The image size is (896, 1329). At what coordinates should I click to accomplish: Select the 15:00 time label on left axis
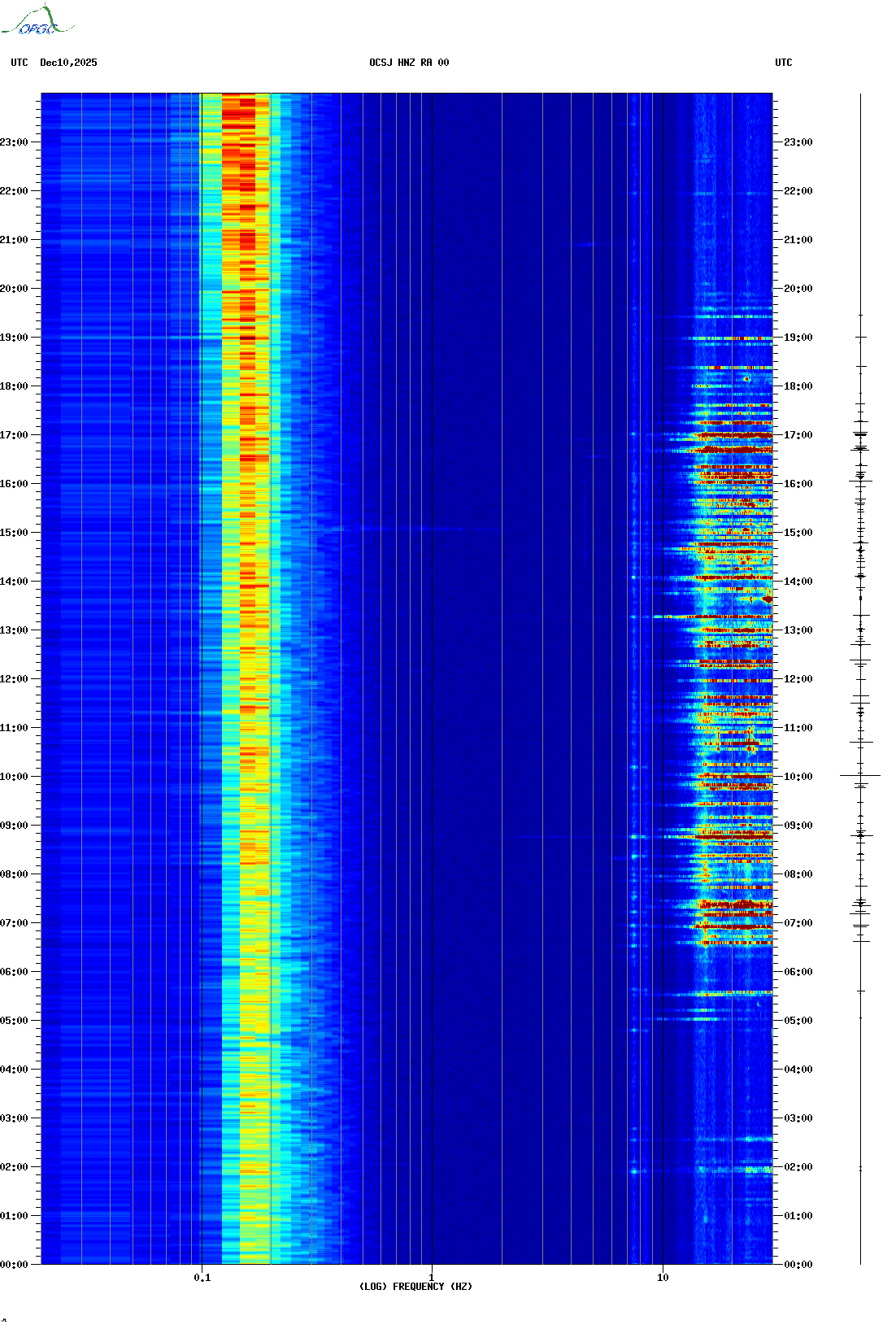(14, 533)
